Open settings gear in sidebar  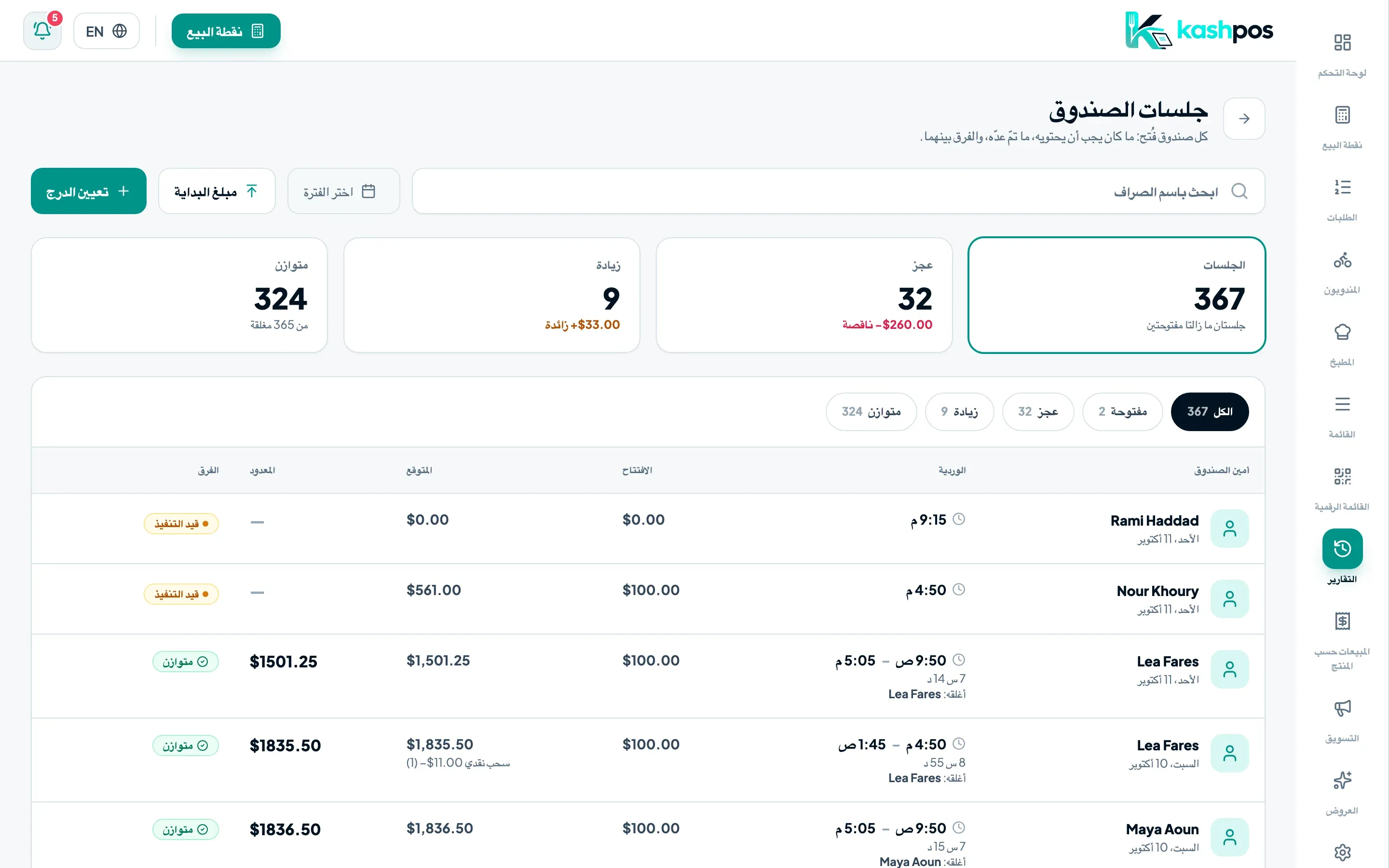(x=1342, y=853)
